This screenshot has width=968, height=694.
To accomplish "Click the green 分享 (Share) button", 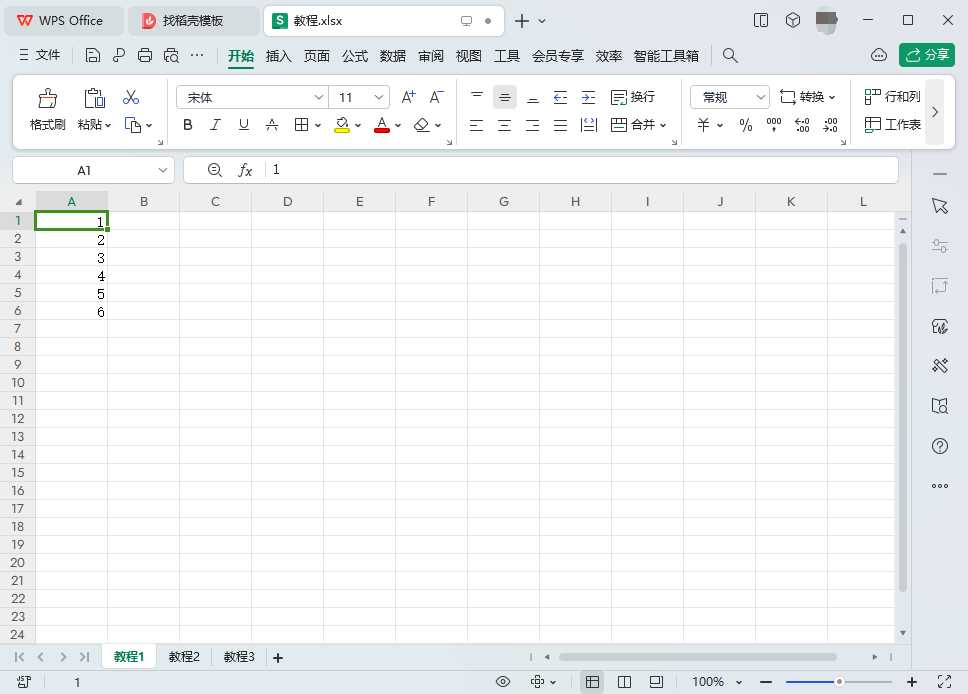I will pyautogui.click(x=927, y=55).
